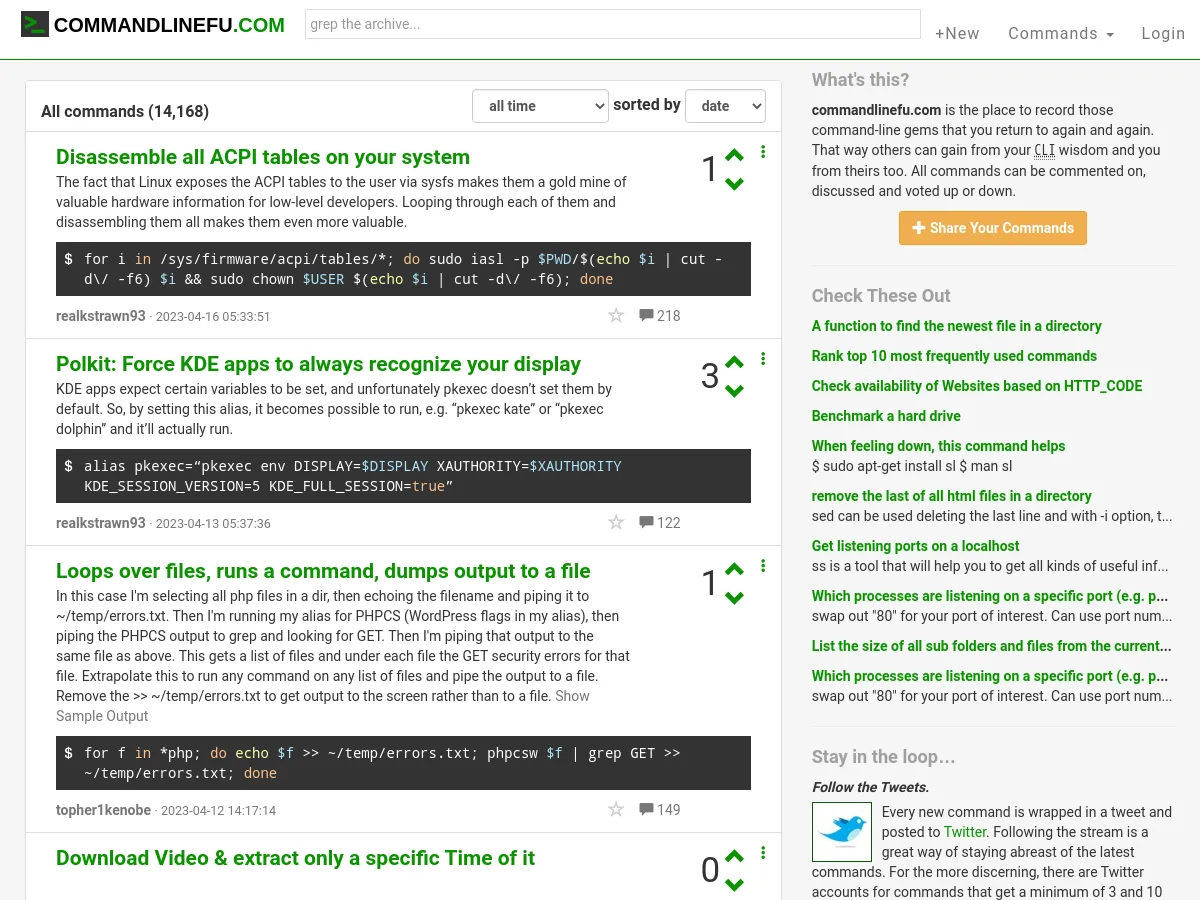The width and height of the screenshot is (1200, 900).
Task: Open the sorted by 'date' dropdown
Action: pos(725,106)
